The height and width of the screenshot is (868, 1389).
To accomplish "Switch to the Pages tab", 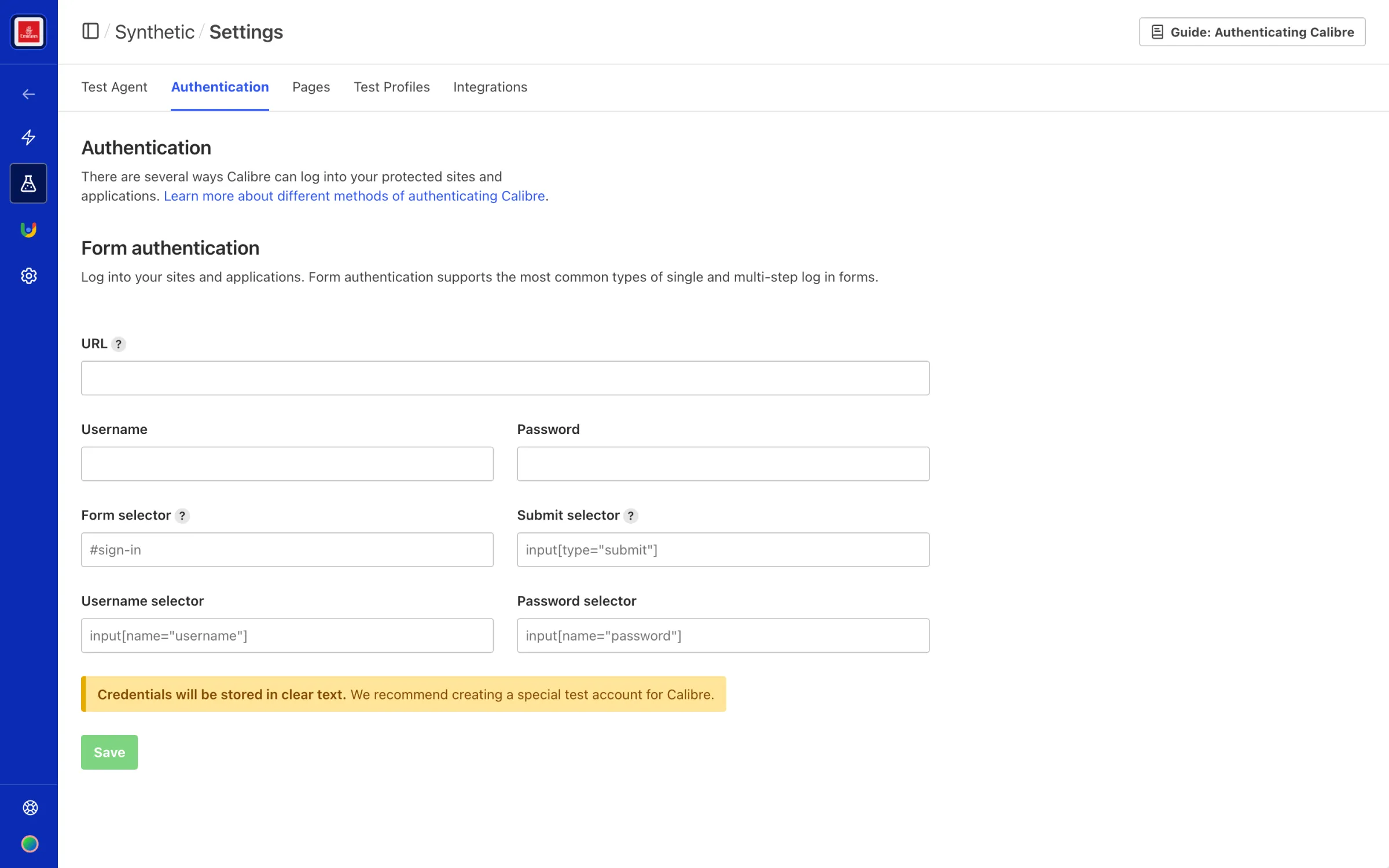I will (311, 87).
